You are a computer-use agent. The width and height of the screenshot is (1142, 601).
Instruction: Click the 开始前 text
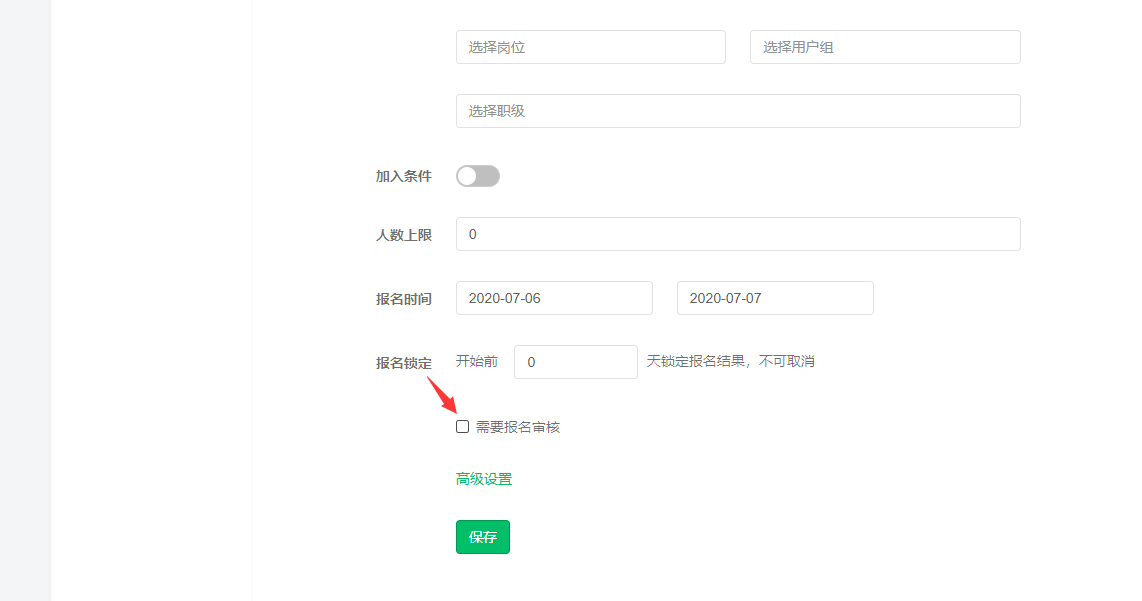tap(477, 361)
